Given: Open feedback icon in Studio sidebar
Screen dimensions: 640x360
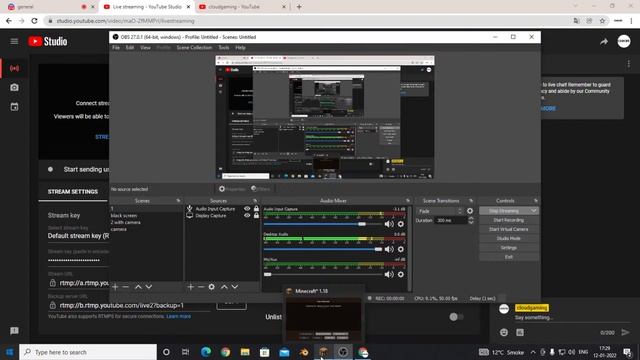Looking at the screenshot, I should tap(14, 331).
